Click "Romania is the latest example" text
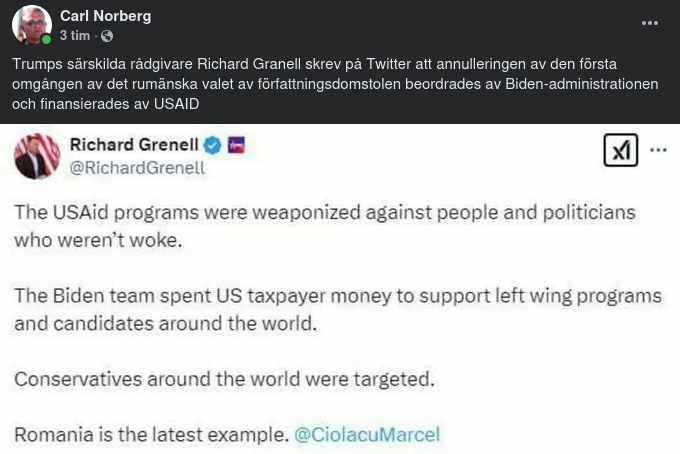 (150, 435)
